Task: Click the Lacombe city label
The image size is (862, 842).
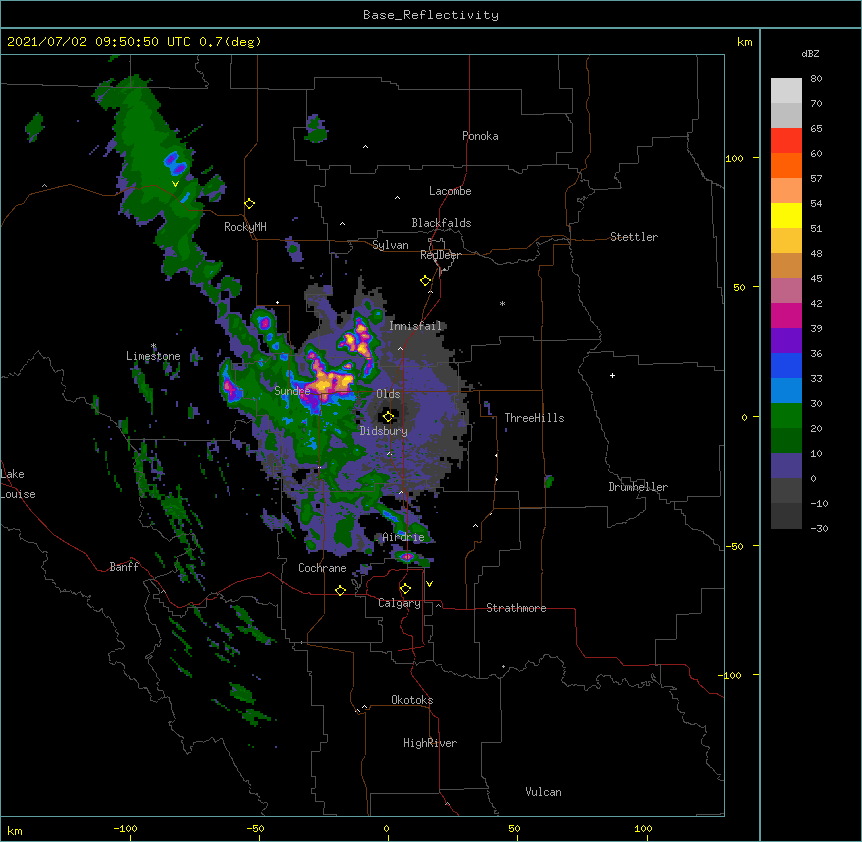Action: pos(450,191)
